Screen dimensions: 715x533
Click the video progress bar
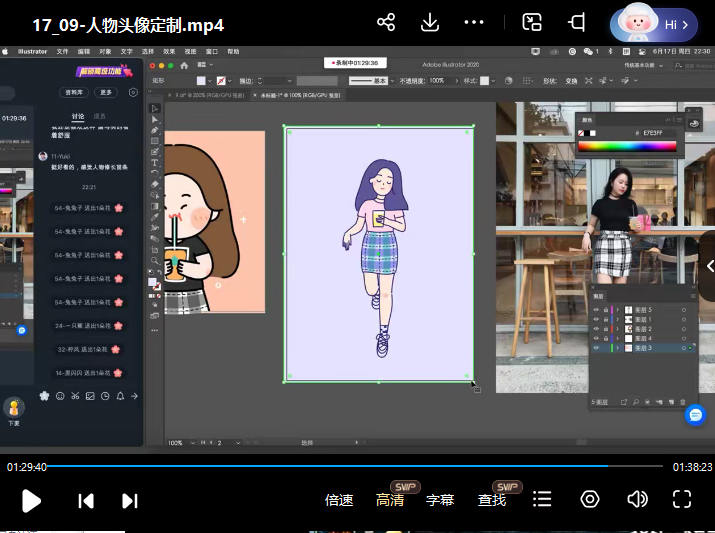point(357,466)
